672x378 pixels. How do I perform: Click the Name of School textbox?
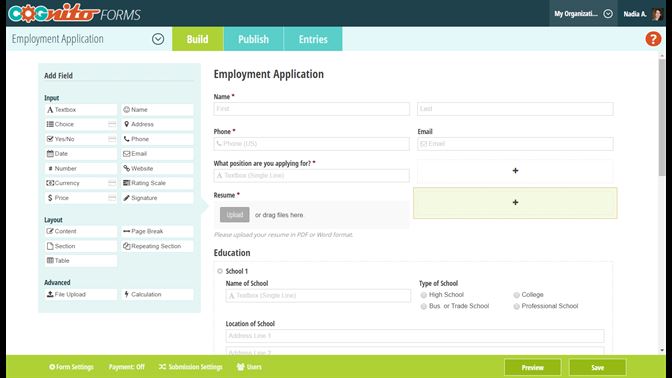click(318, 296)
